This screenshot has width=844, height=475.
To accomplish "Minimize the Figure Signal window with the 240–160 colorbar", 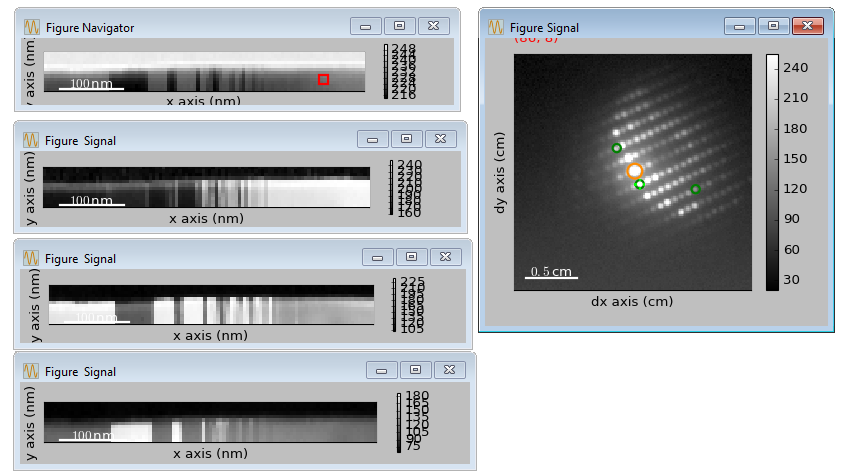I will pyautogui.click(x=372, y=139).
